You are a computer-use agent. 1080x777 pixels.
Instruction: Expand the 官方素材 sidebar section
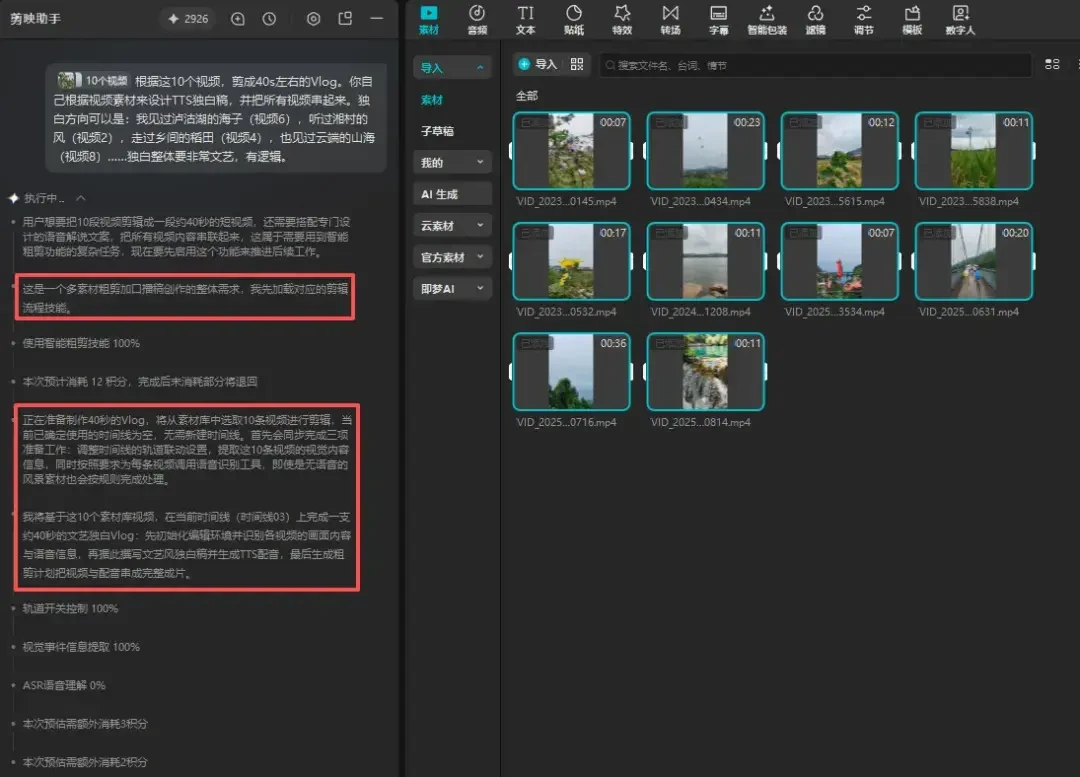[x=452, y=257]
